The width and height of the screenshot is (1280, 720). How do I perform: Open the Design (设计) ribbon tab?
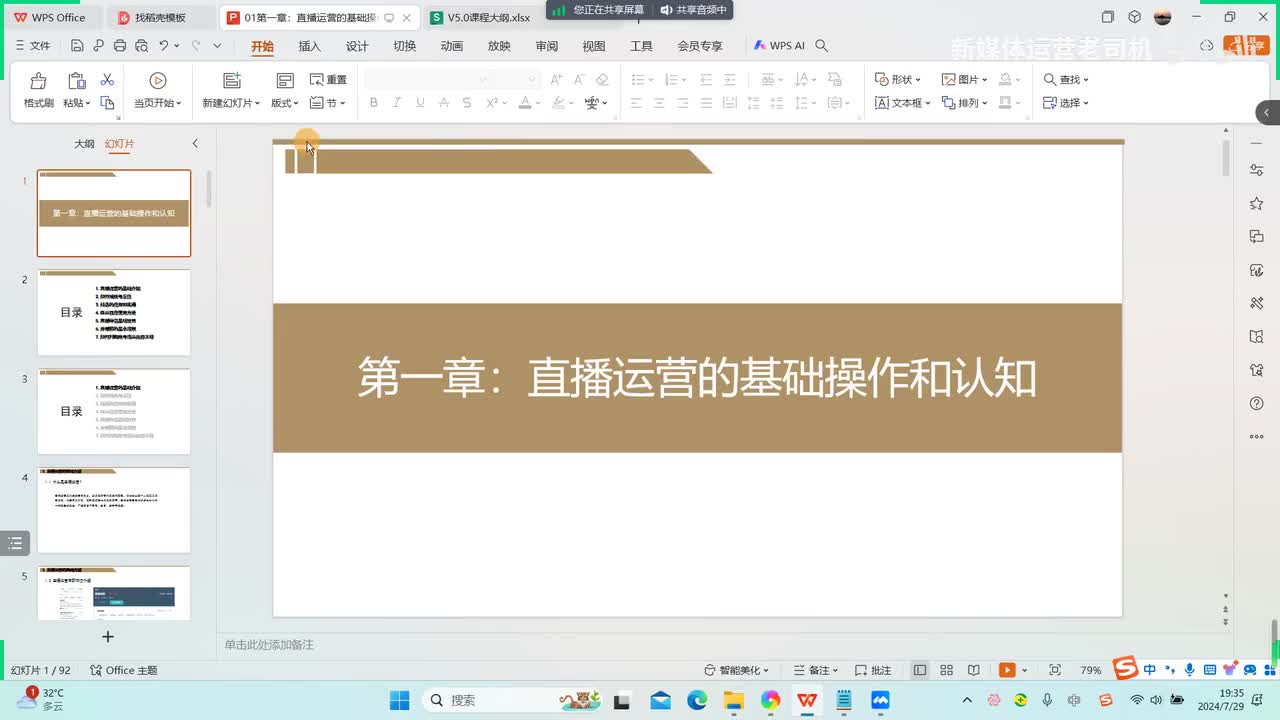pos(357,46)
